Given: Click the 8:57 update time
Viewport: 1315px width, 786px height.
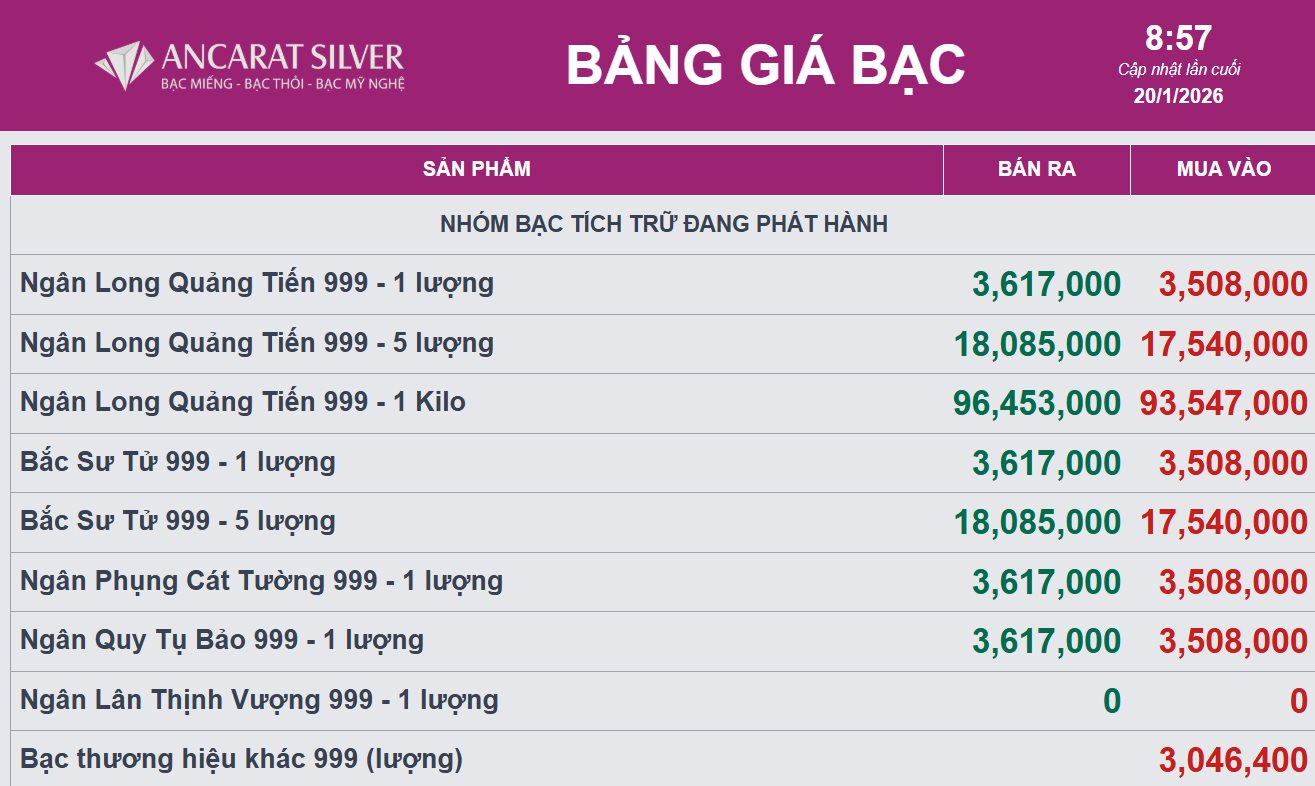Looking at the screenshot, I should pyautogui.click(x=1178, y=39).
